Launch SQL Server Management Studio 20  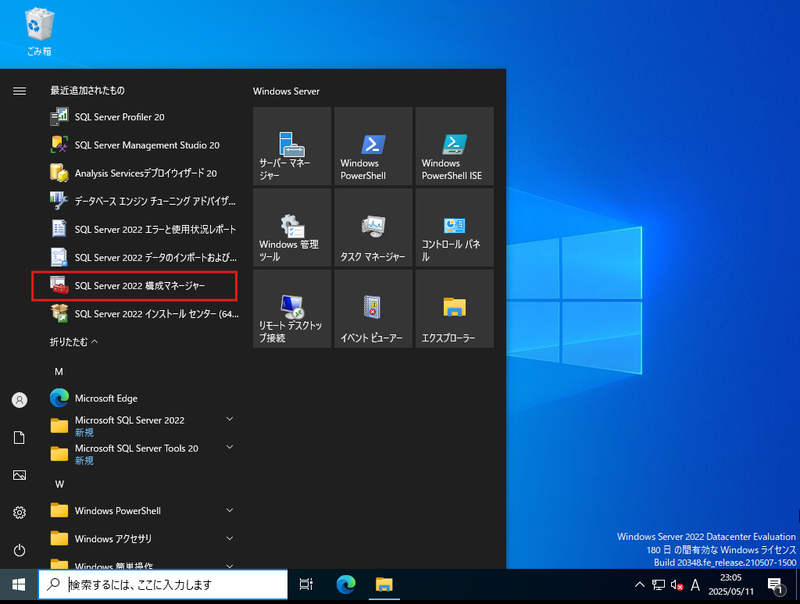(x=137, y=145)
